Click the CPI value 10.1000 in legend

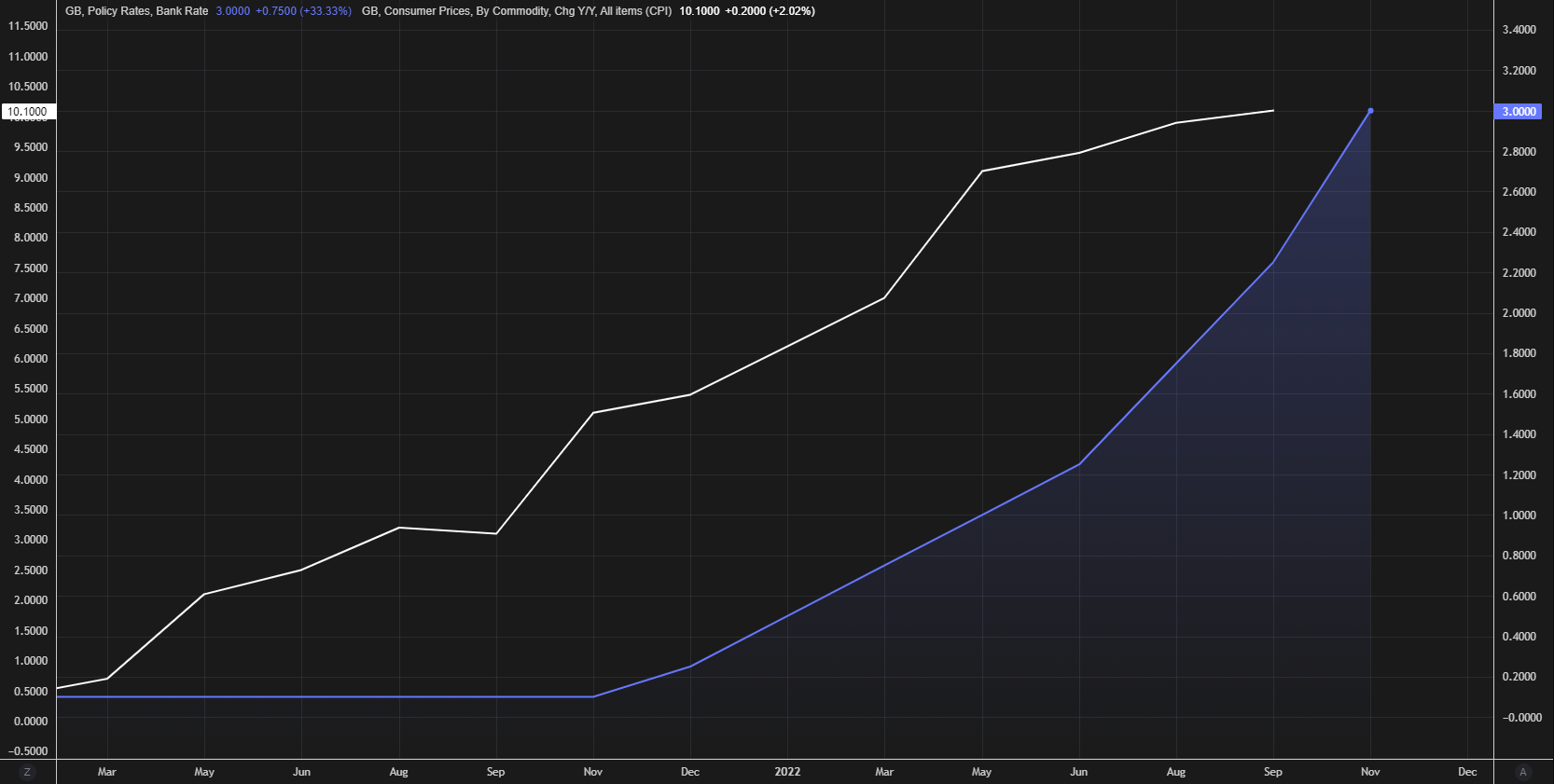point(700,11)
